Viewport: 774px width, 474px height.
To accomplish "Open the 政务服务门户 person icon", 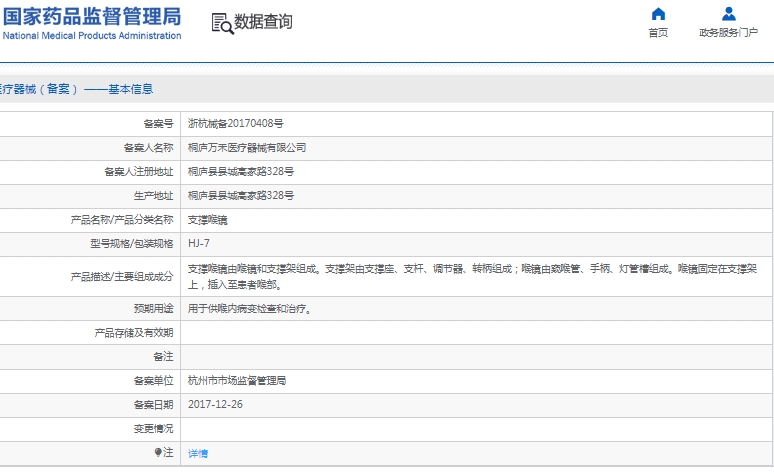I will (x=729, y=14).
